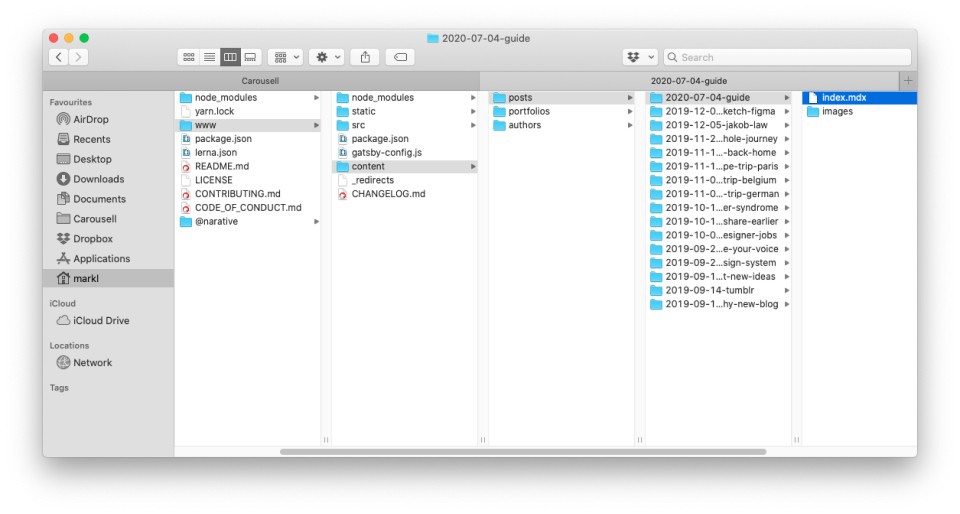The height and width of the screenshot is (514, 960).
Task: Select CODE_OF_CONDUCT.md file
Action: click(248, 207)
